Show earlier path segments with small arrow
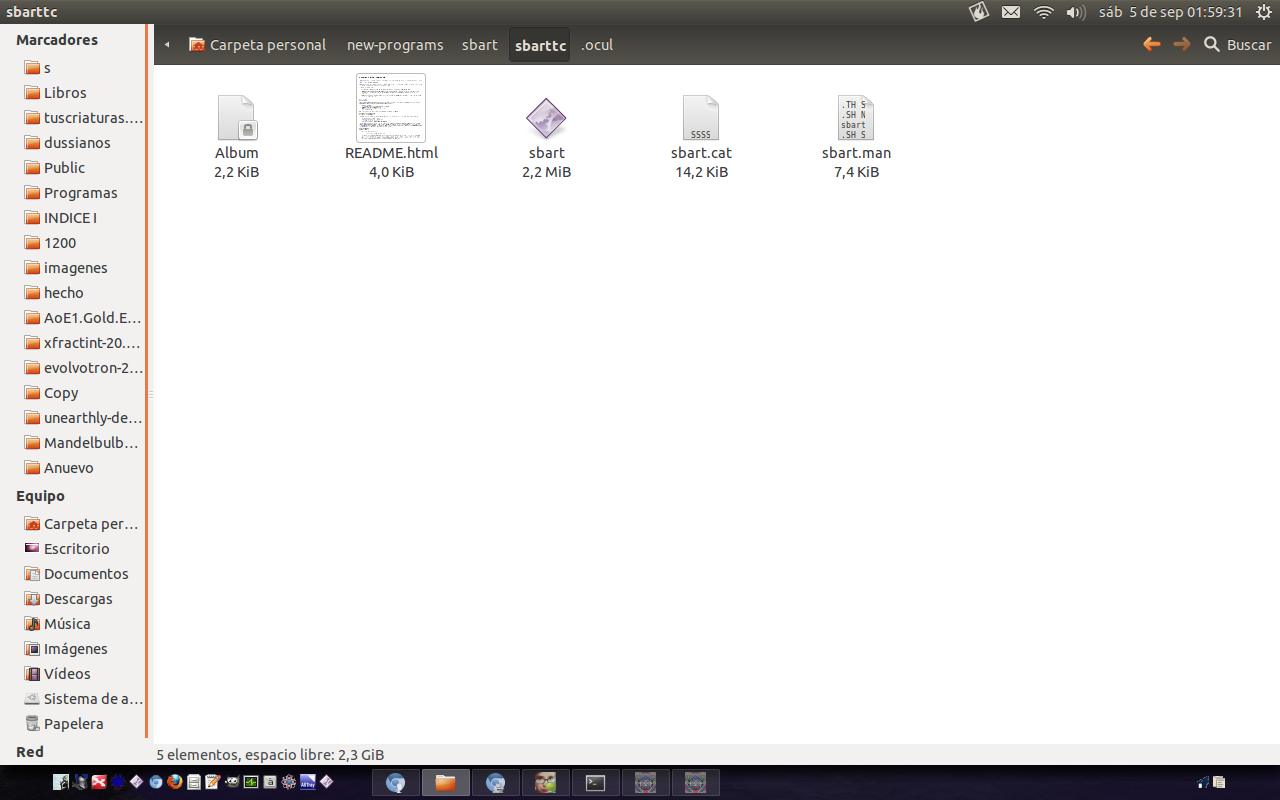 [167, 44]
